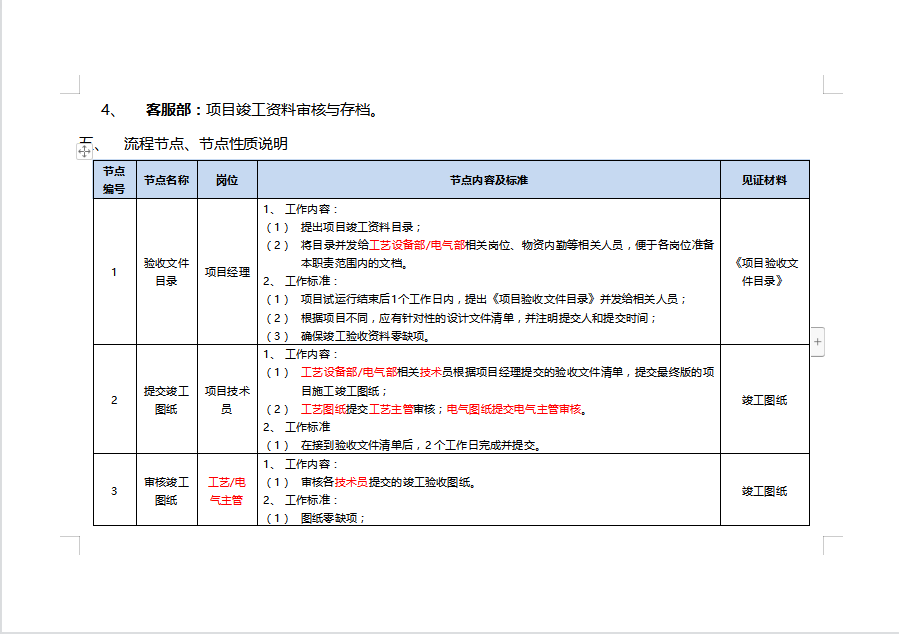Click the cell '审核竣工图纸'
This screenshot has width=899, height=634.
pos(166,491)
